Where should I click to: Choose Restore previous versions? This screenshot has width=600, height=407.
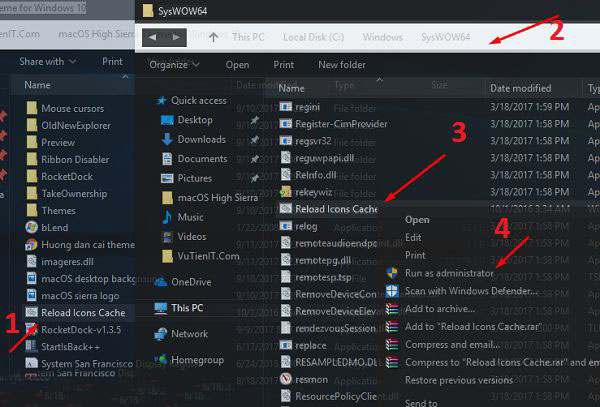pos(459,380)
